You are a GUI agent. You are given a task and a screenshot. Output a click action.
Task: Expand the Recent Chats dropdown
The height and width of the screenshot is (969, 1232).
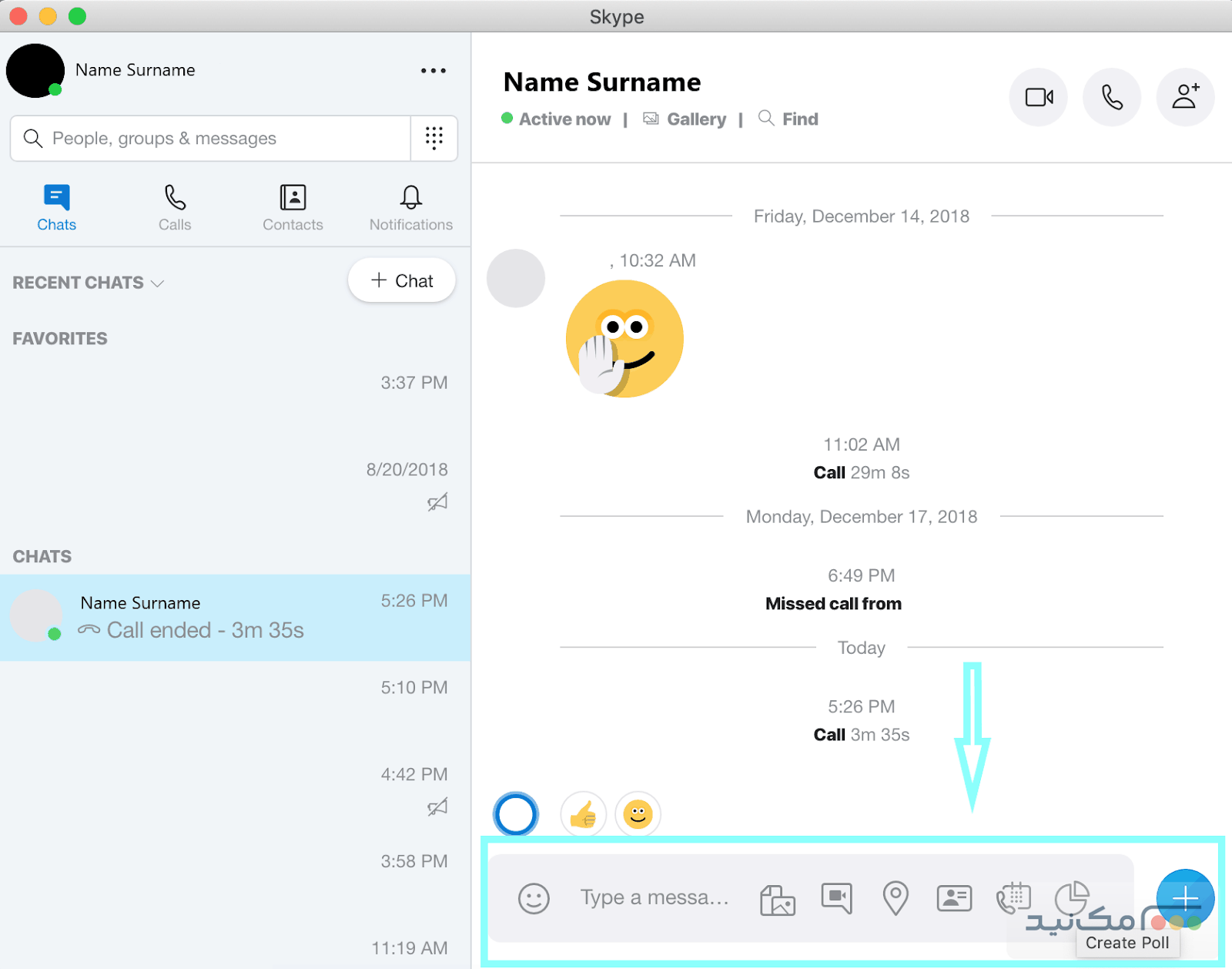click(158, 283)
